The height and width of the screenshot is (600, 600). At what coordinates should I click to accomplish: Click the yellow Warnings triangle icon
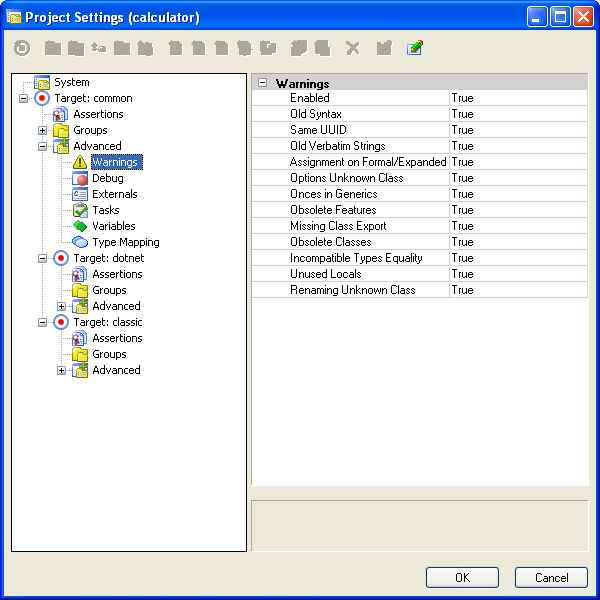tap(80, 162)
